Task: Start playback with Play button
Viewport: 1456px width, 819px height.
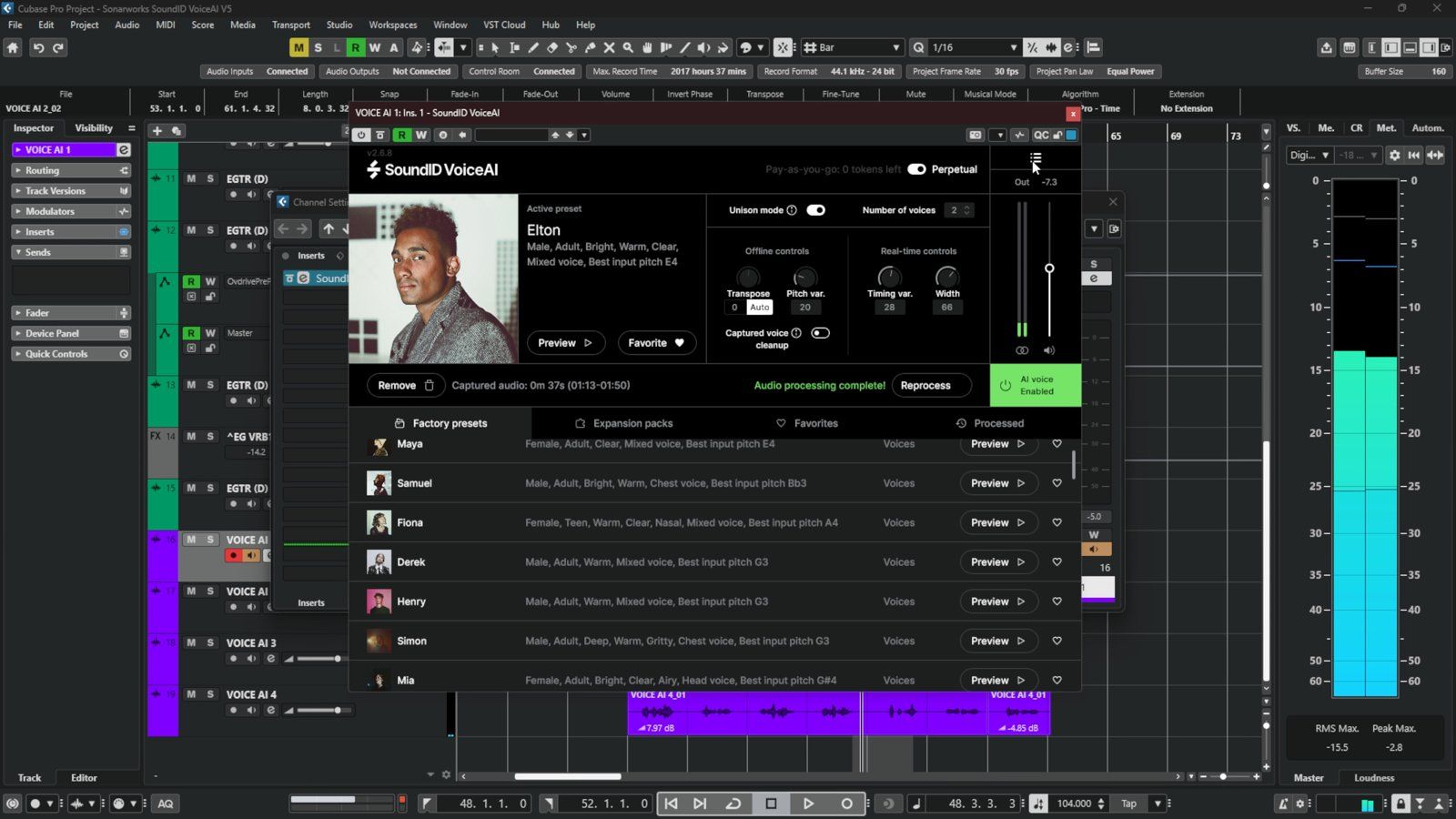Action: (x=808, y=804)
